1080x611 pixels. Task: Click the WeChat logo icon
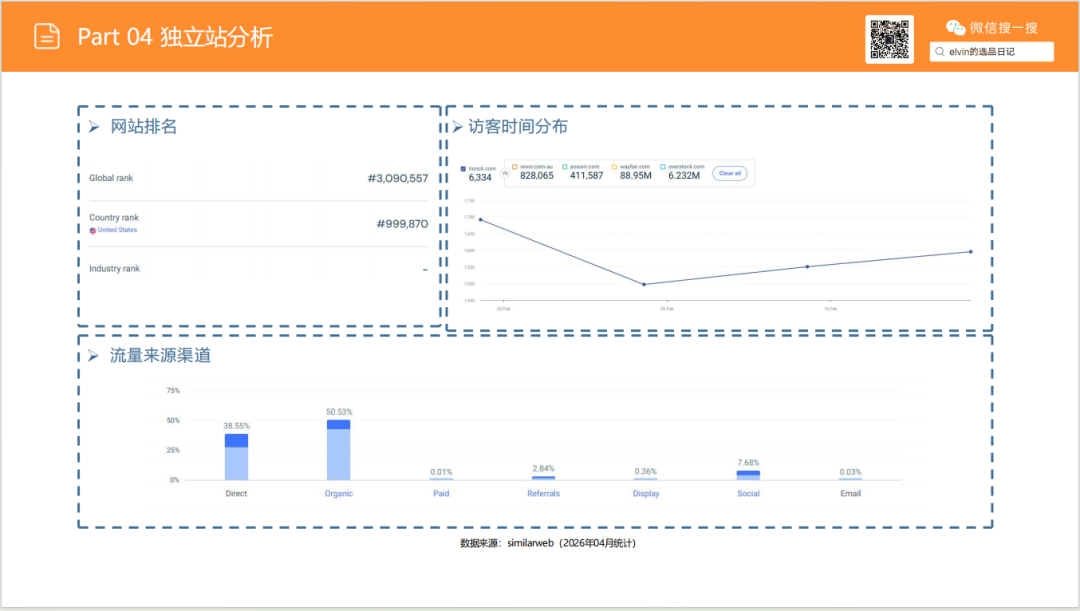[956, 28]
